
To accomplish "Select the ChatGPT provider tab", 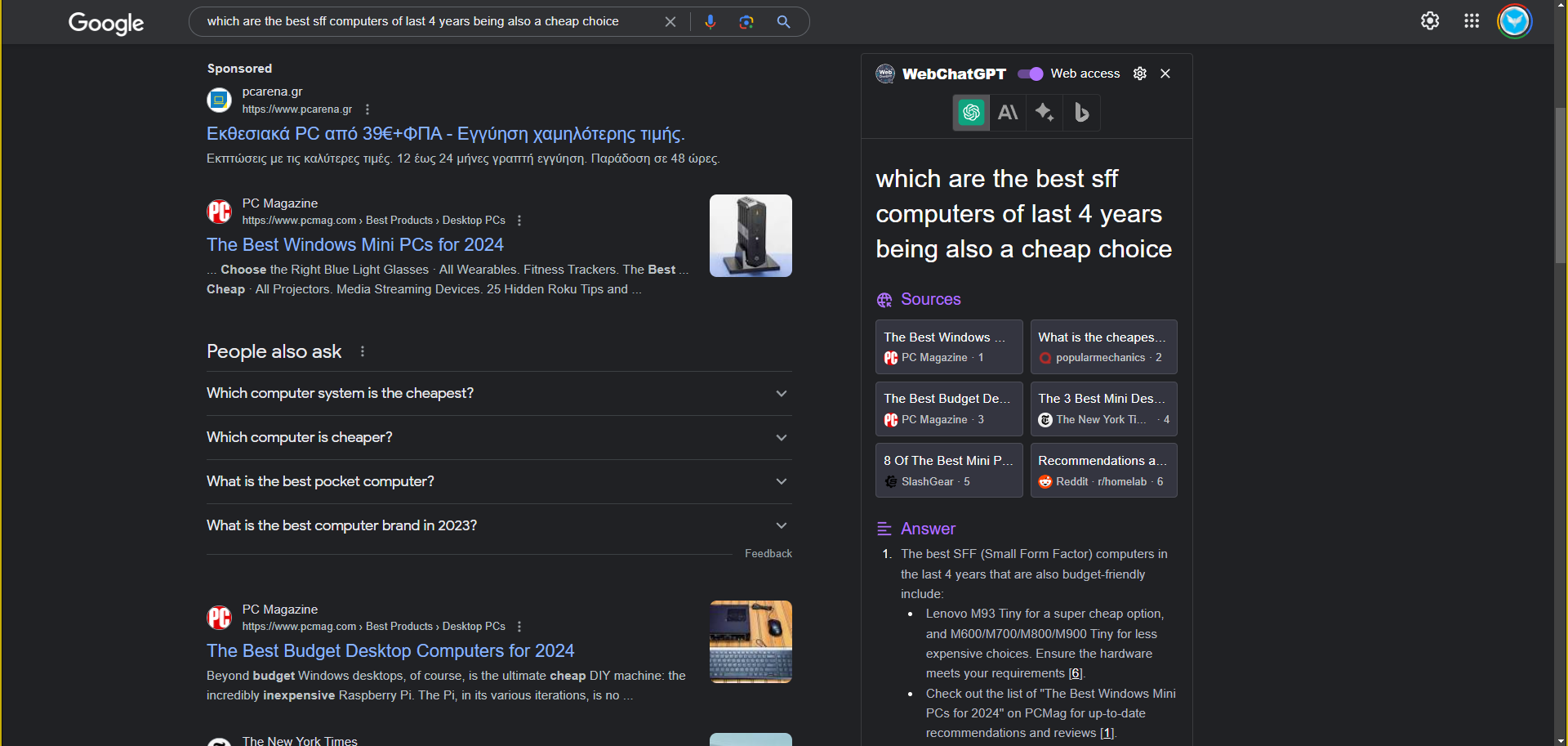I will pos(972,113).
